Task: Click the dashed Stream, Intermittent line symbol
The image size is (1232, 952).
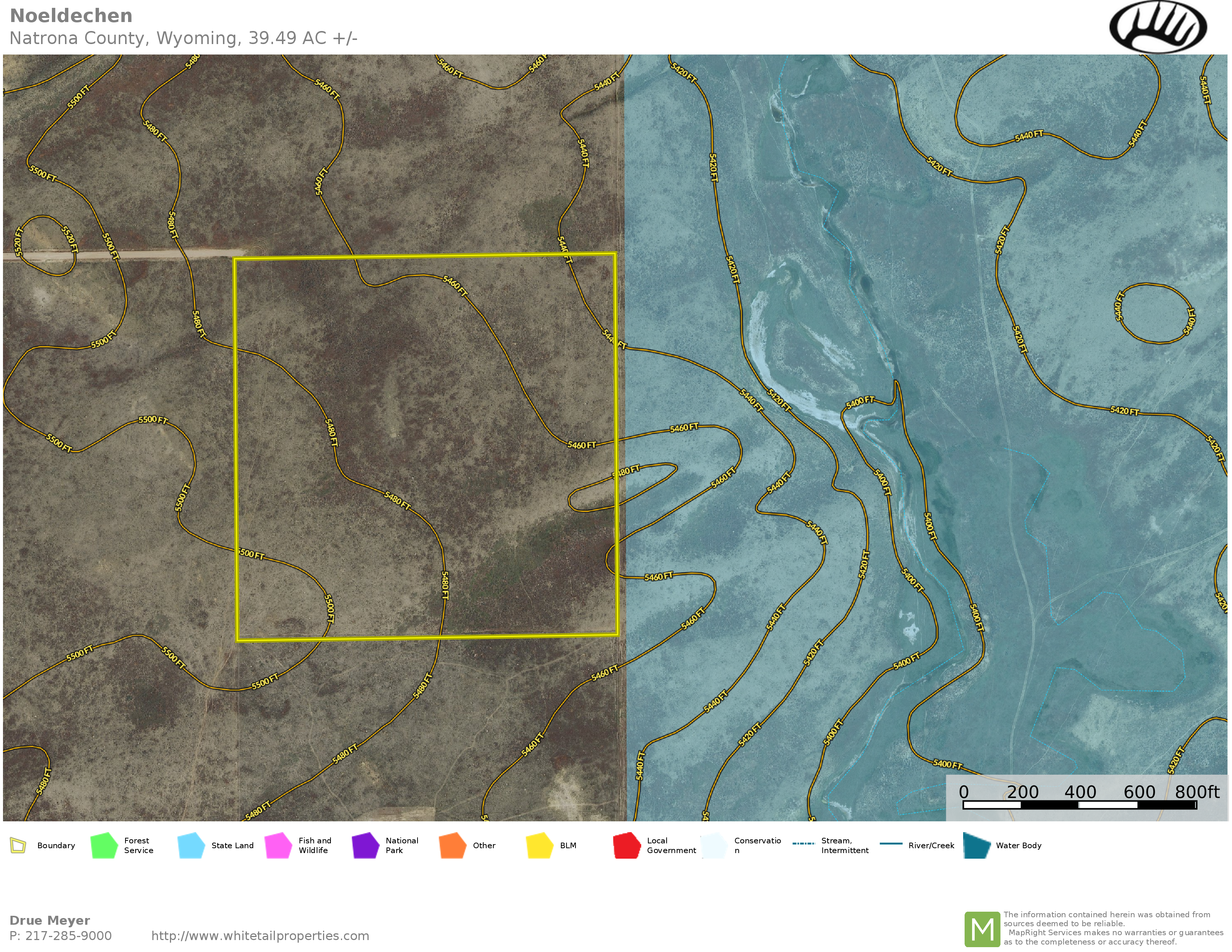Action: pyautogui.click(x=803, y=844)
